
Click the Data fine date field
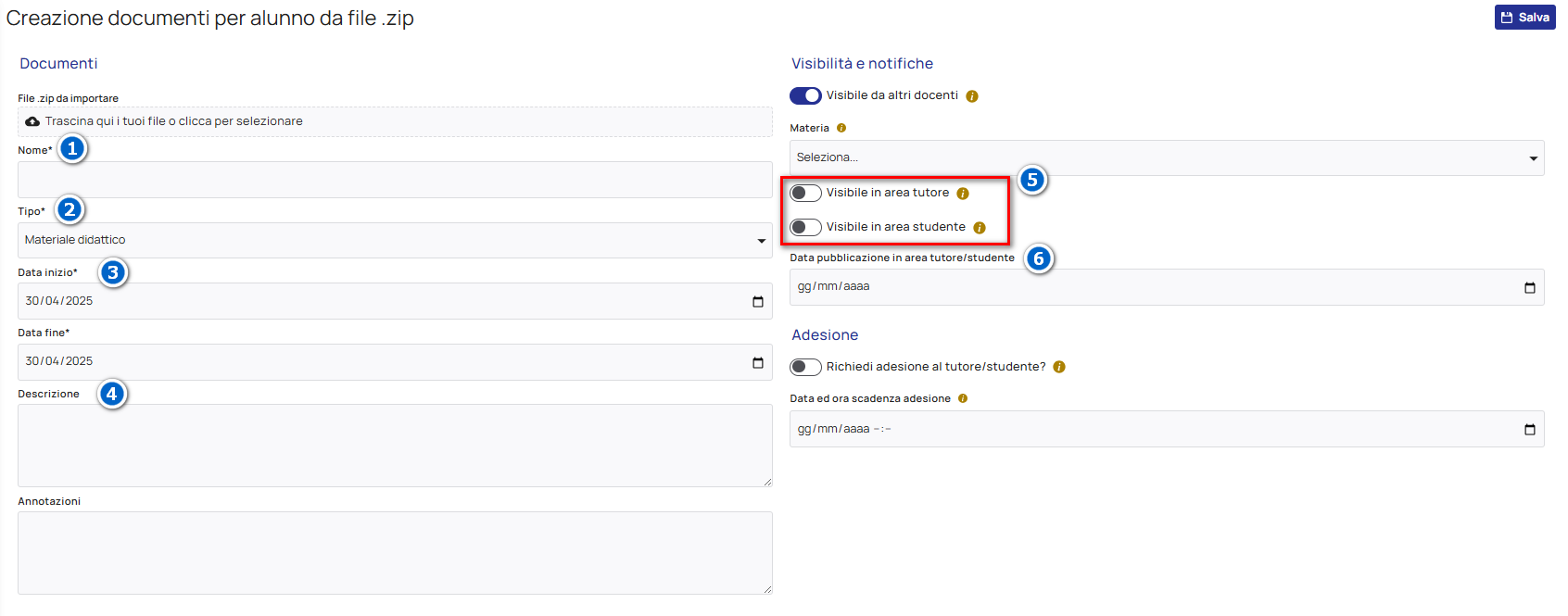(395, 362)
